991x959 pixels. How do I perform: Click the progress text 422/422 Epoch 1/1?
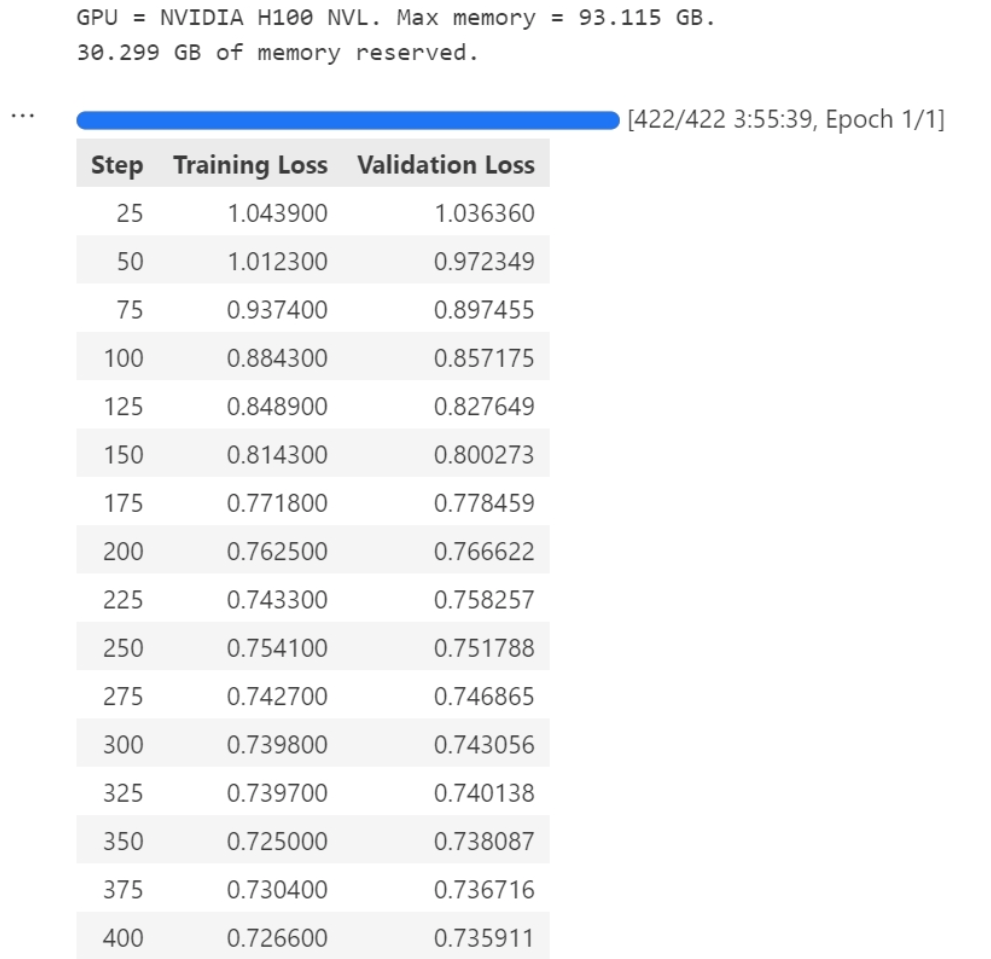[x=786, y=119]
